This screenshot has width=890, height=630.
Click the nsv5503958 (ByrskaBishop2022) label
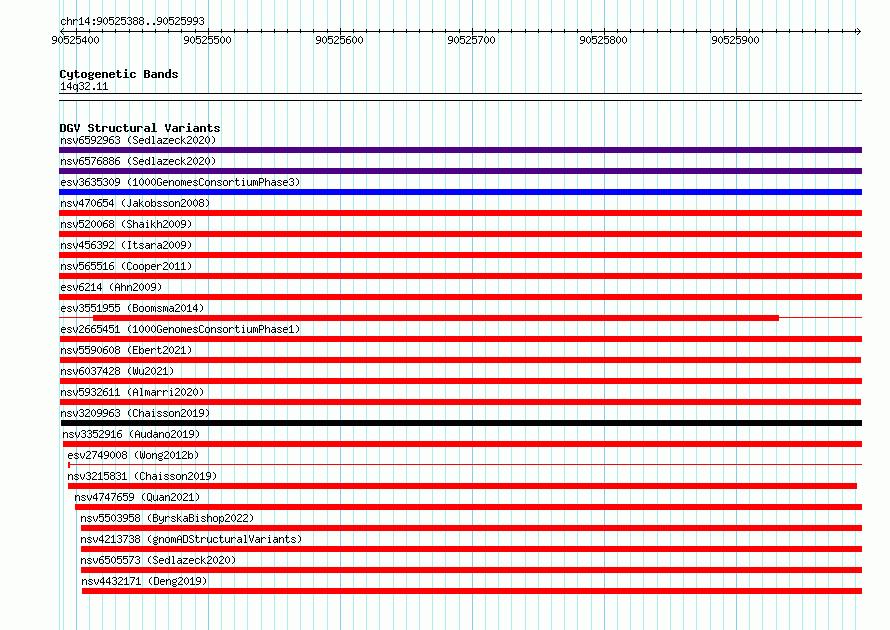[x=167, y=518]
